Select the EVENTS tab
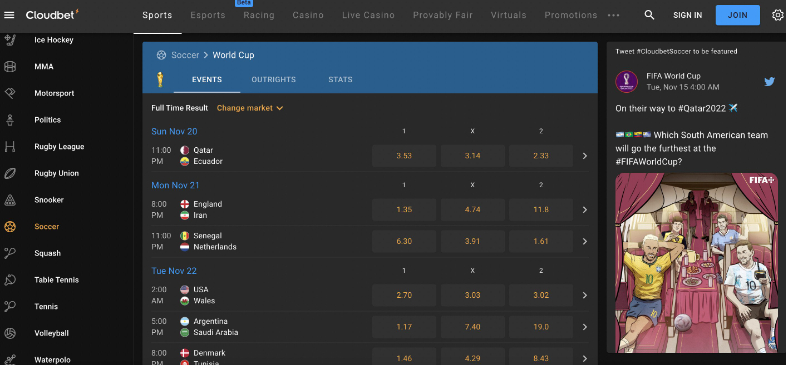The image size is (786, 365). (x=207, y=80)
